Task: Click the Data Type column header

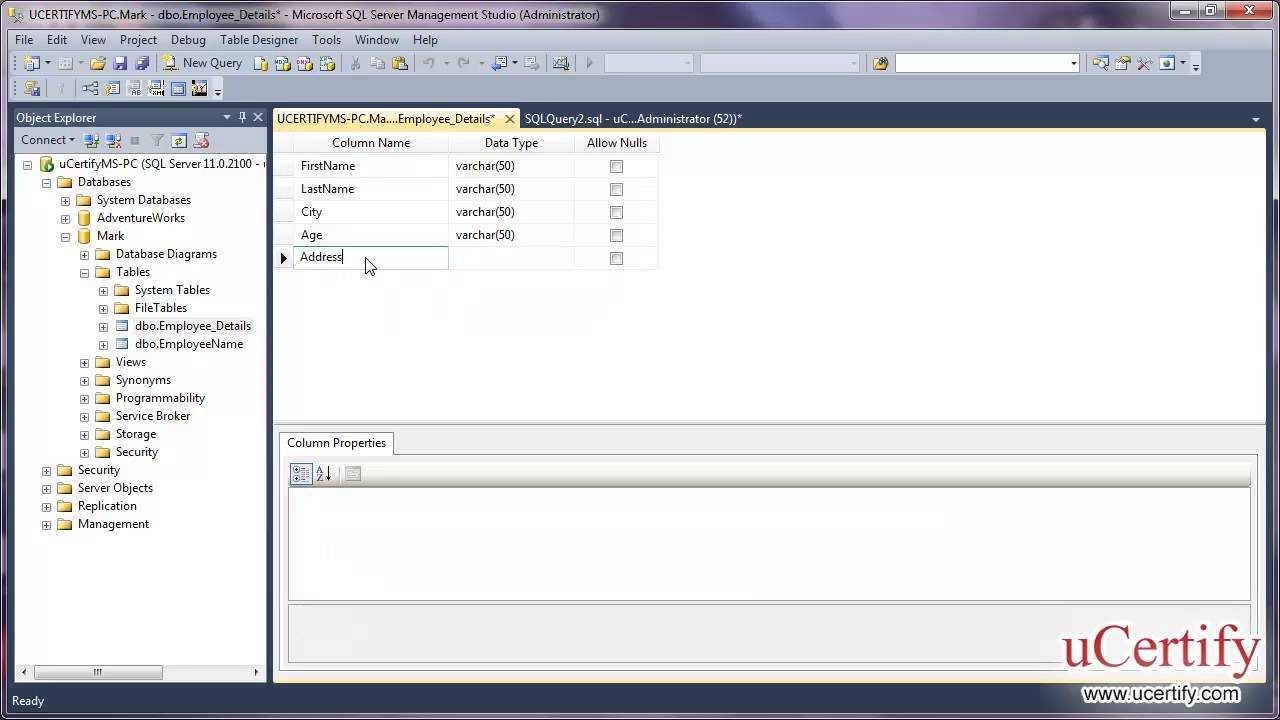Action: 511,143
